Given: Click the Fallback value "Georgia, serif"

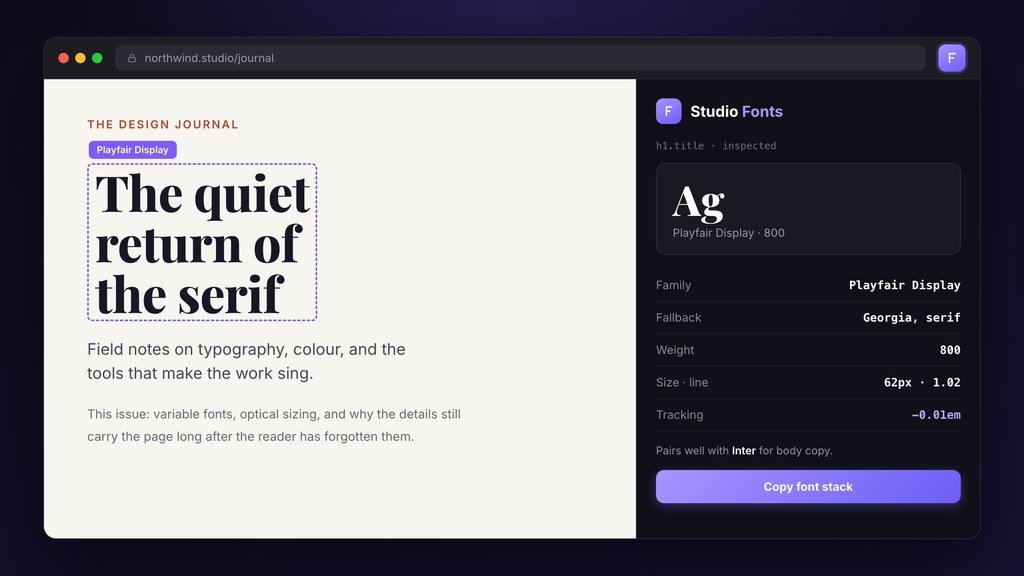Looking at the screenshot, I should point(911,317).
